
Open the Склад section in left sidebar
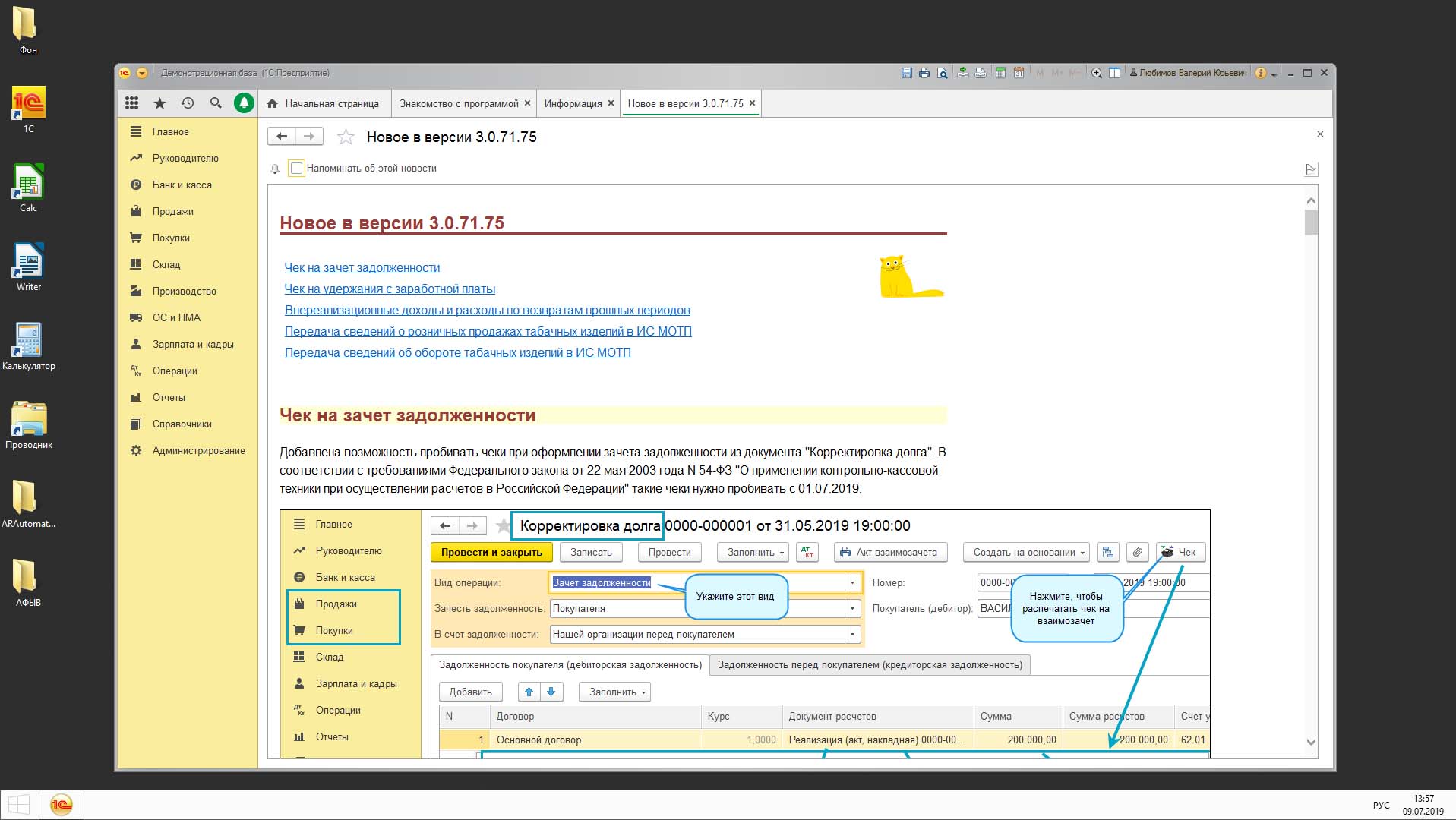point(188,264)
